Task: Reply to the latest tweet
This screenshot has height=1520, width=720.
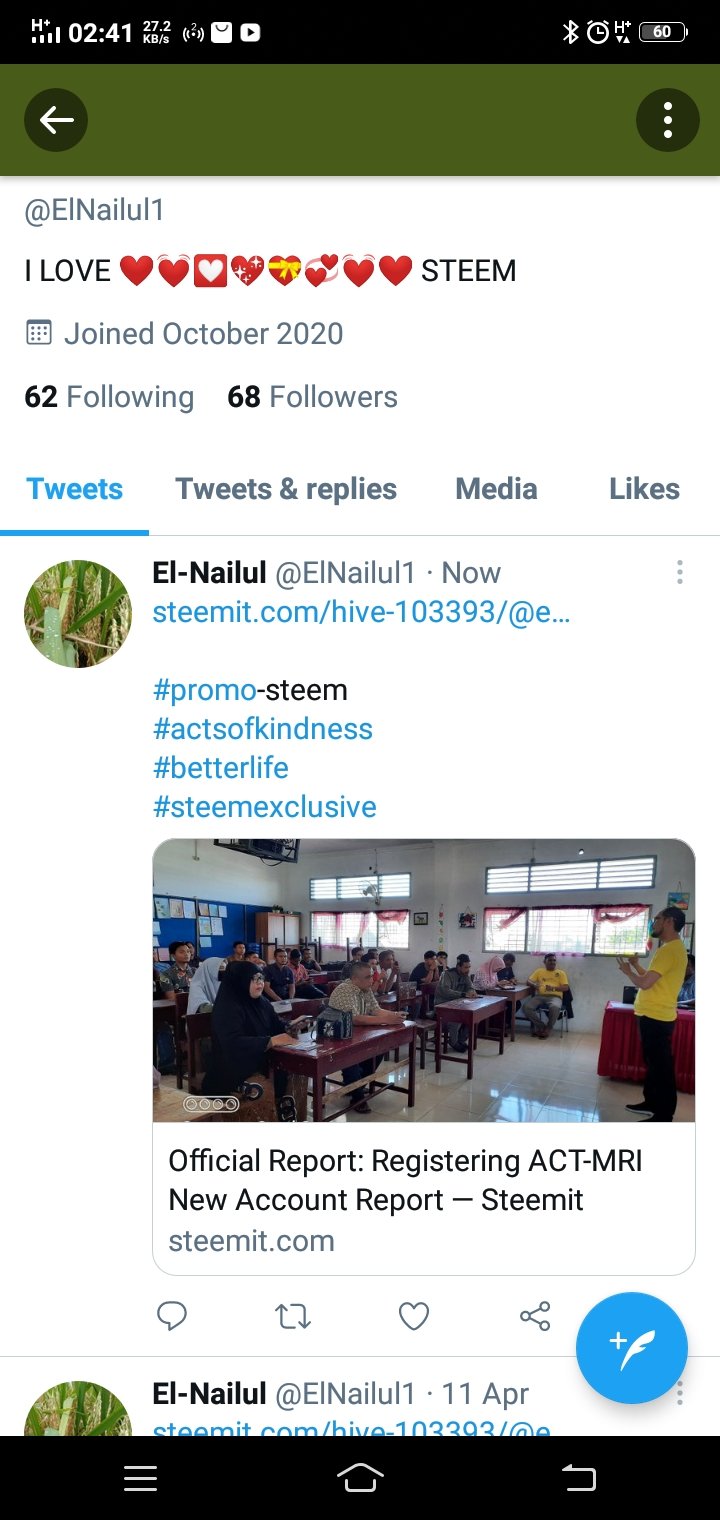Action: coord(172,1316)
